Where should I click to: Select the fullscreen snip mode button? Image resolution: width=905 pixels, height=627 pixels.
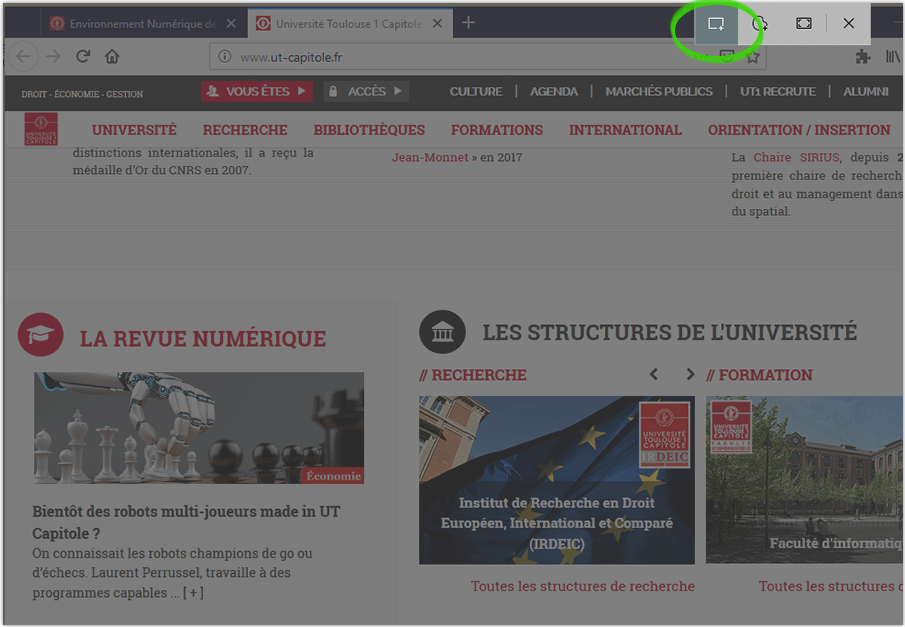tap(803, 24)
